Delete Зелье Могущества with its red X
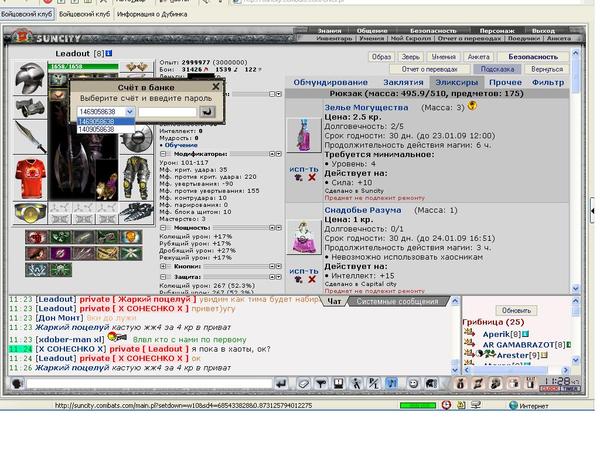This screenshot has width=600, height=450. [x=312, y=178]
